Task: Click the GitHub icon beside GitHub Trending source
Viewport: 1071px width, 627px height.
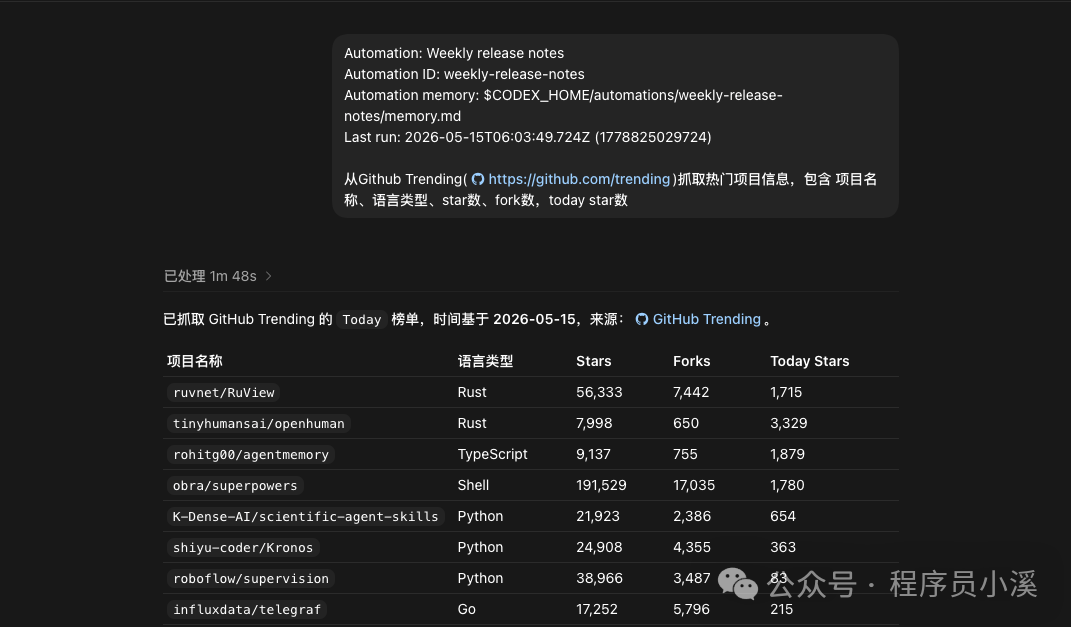Action: (x=642, y=319)
